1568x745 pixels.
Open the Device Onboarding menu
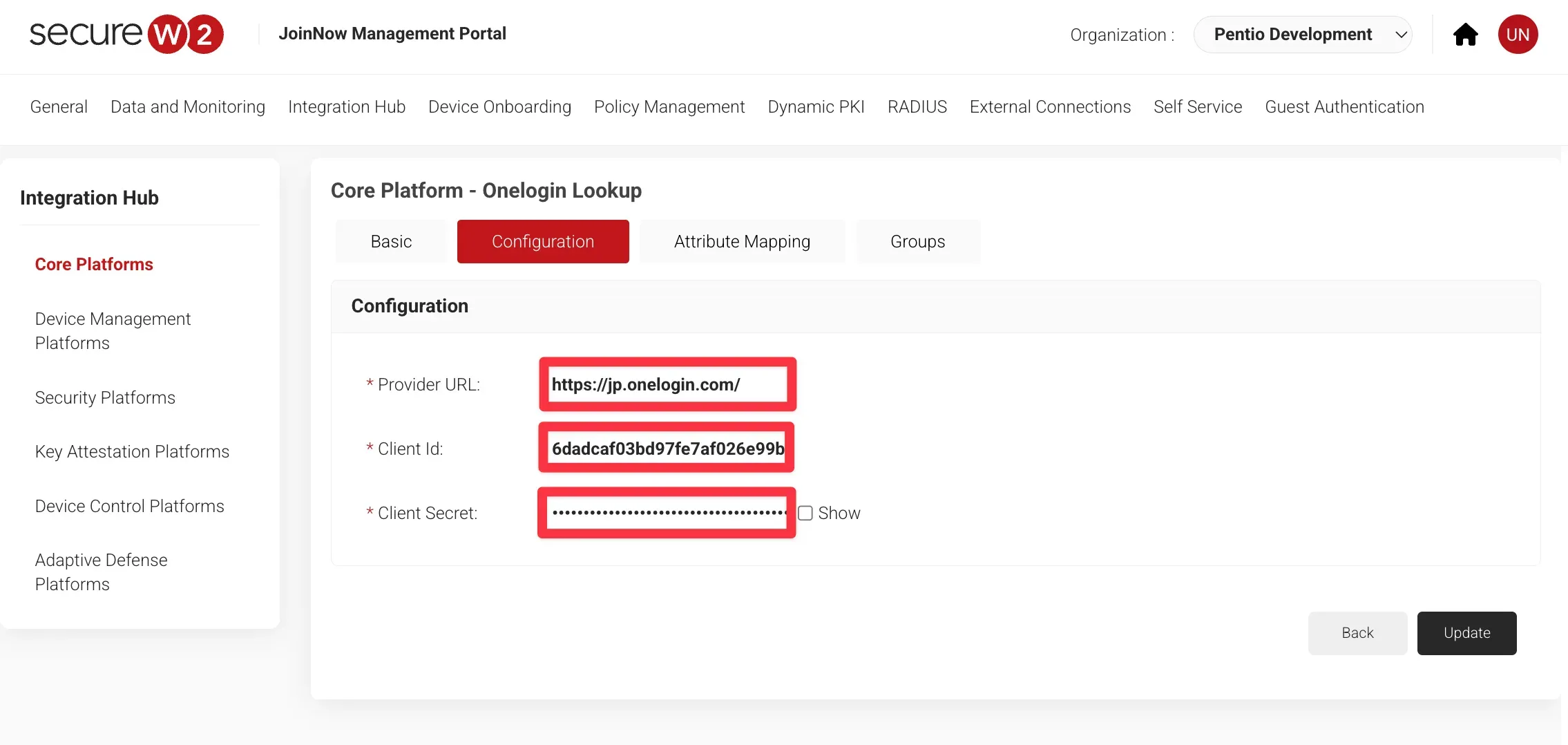(x=499, y=106)
